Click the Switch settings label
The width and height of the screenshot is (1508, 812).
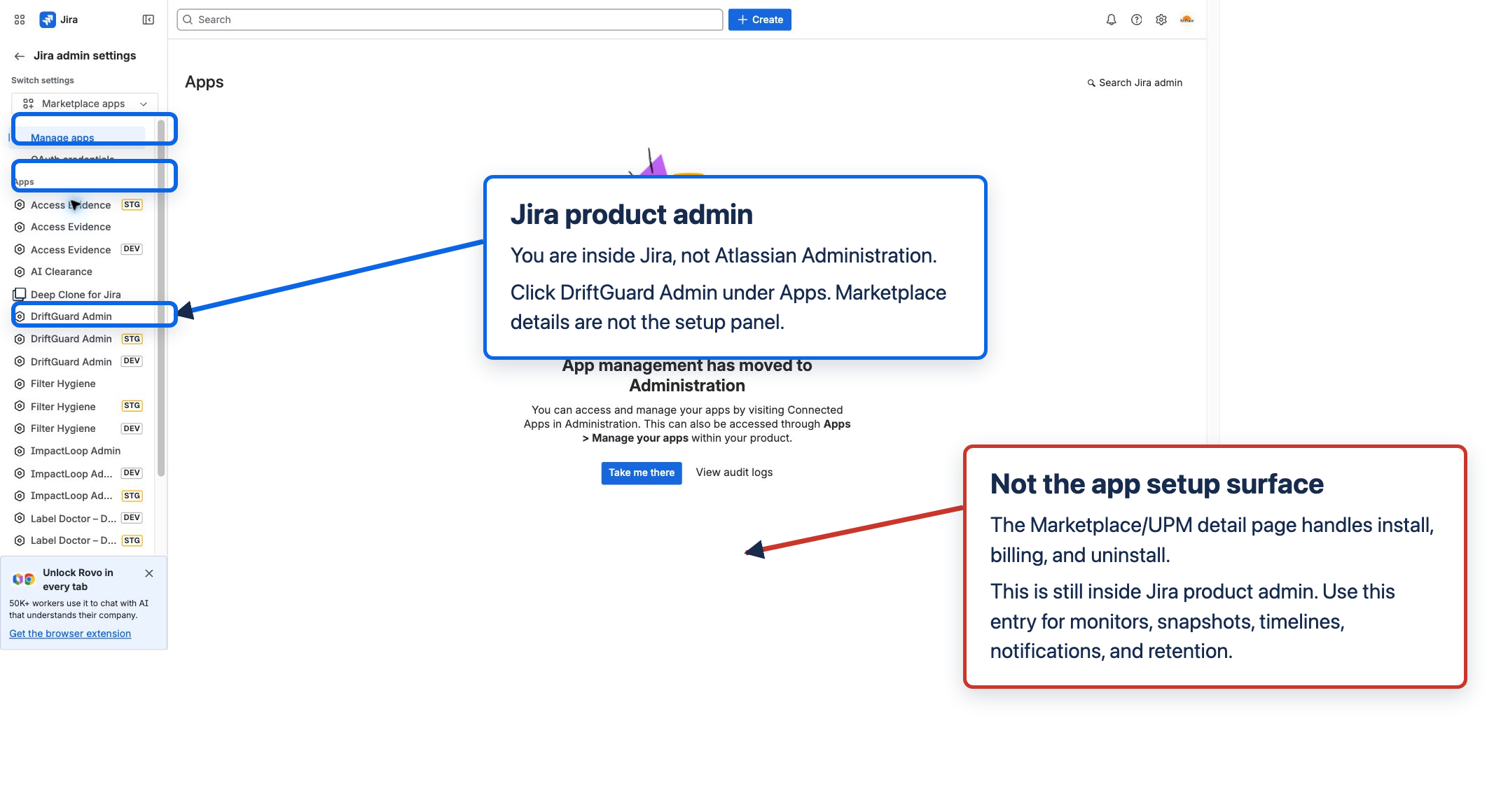pos(43,80)
